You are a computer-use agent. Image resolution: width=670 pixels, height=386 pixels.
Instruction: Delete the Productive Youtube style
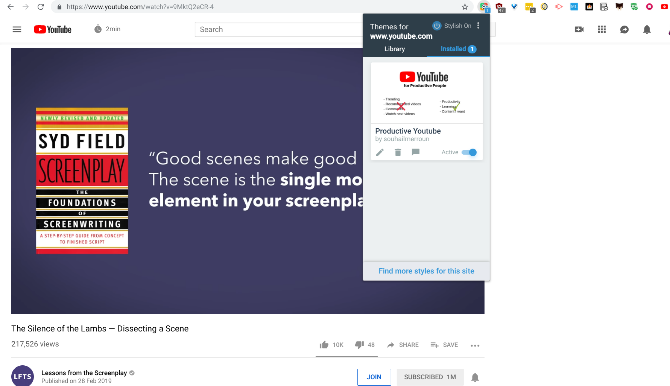[x=398, y=152]
